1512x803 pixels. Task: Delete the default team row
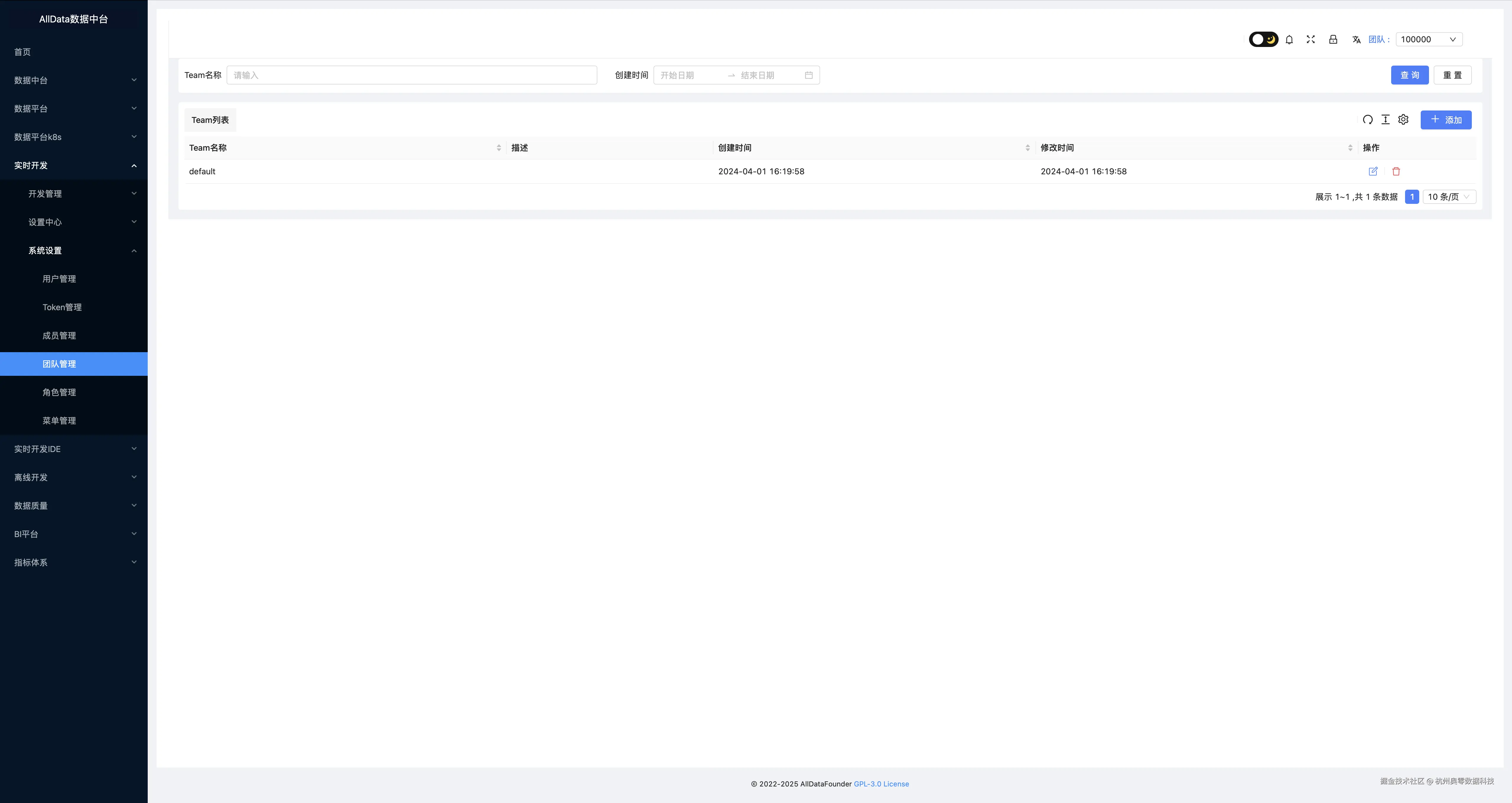tap(1396, 171)
